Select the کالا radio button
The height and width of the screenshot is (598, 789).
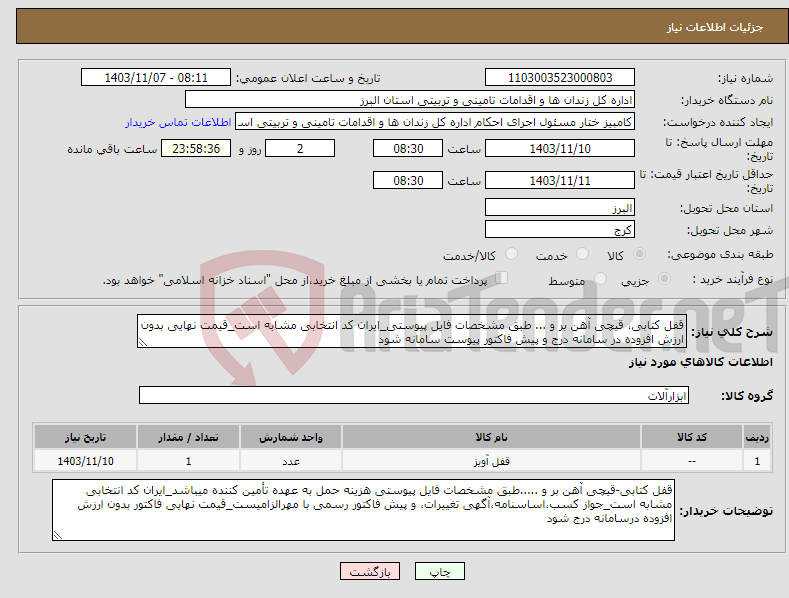(639, 254)
